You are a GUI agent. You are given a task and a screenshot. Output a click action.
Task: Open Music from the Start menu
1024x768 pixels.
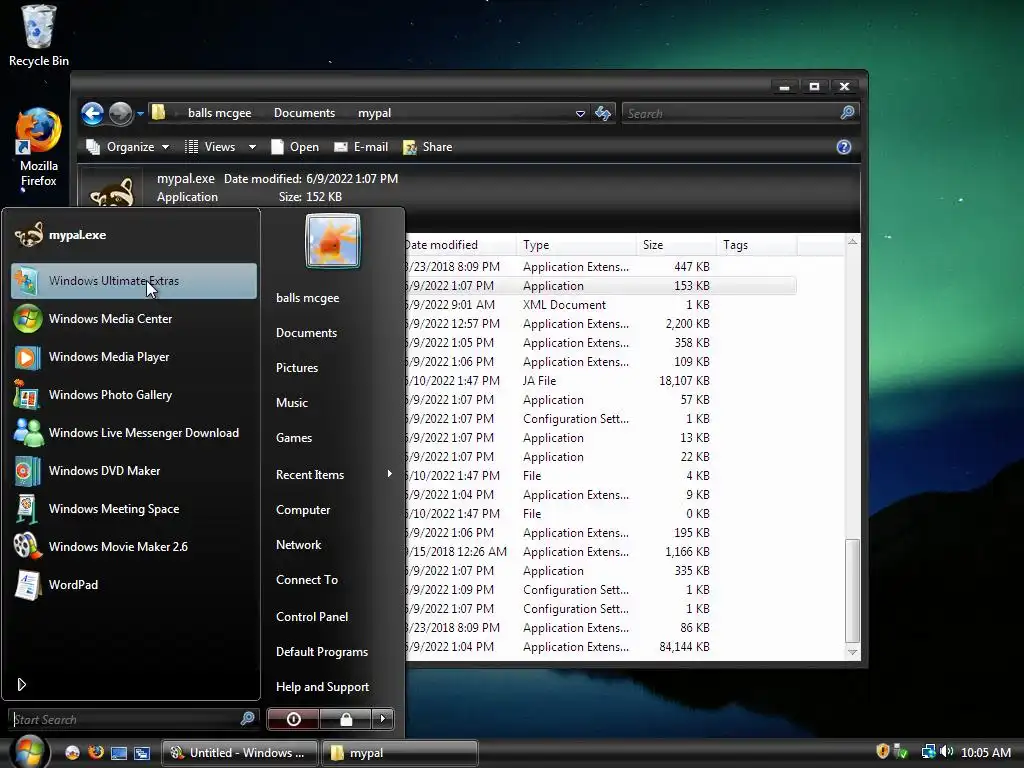(x=292, y=403)
